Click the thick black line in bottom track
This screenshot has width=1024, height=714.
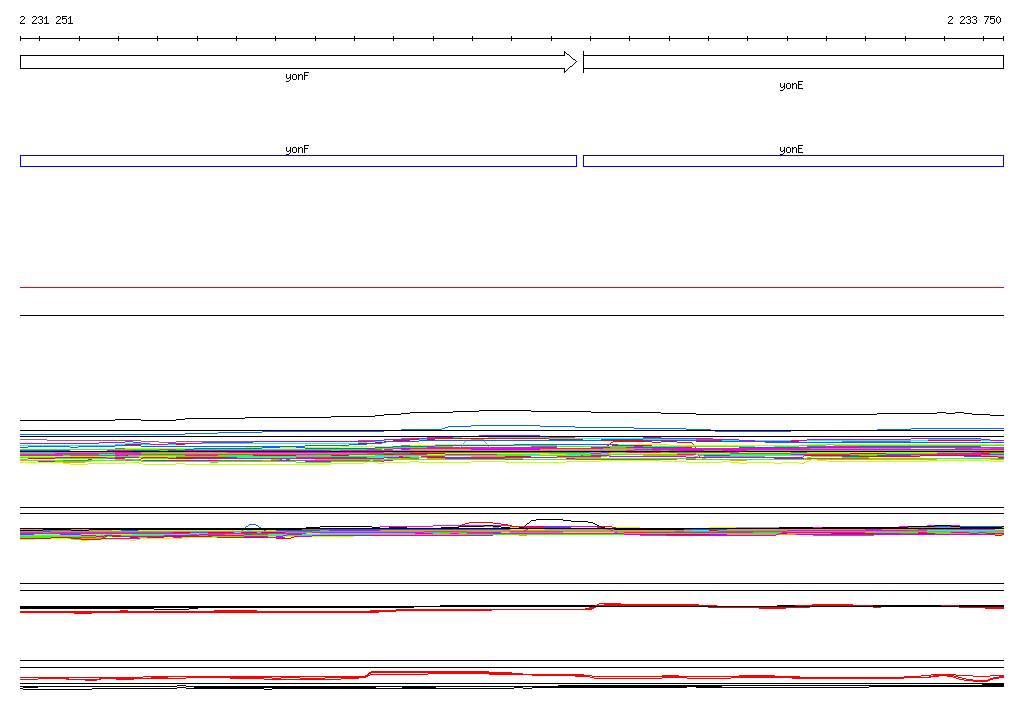tap(600, 686)
